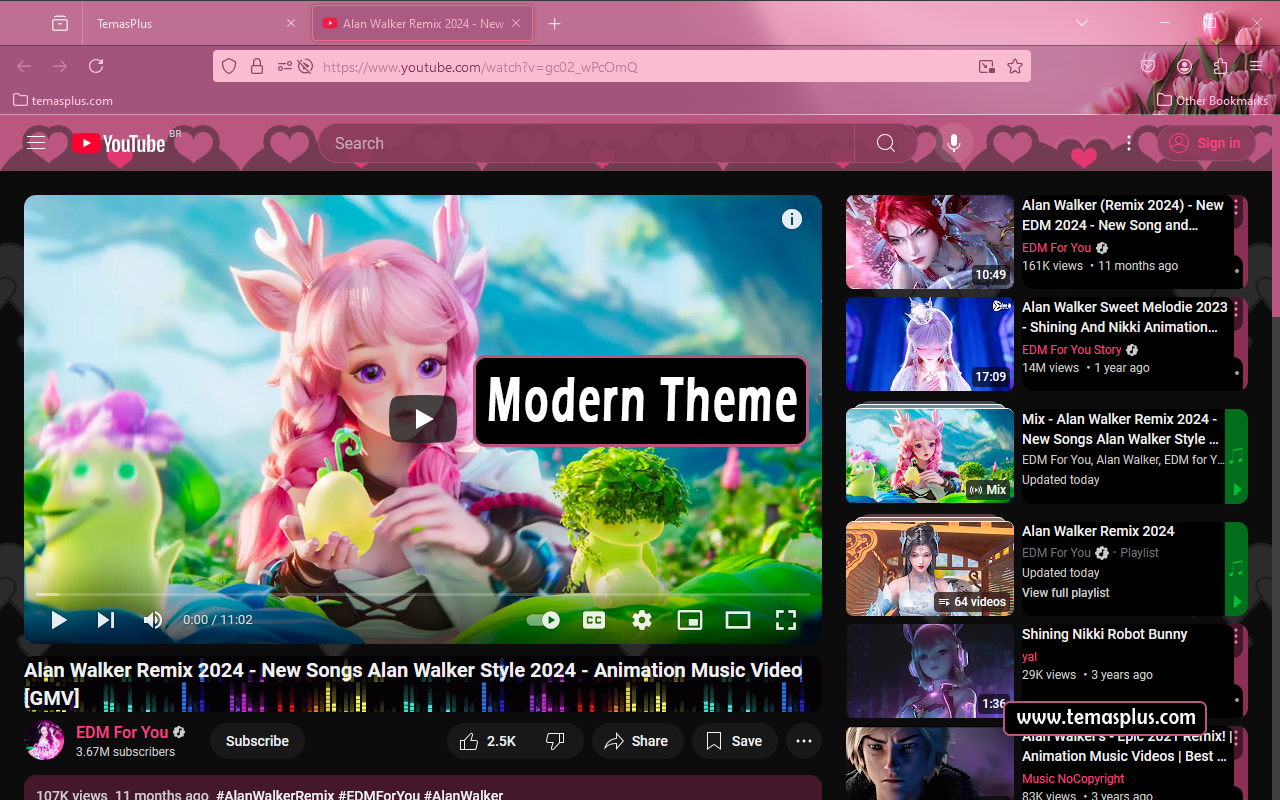Open the Extensions puzzle icon
Viewport: 1280px width, 800px height.
1221,66
